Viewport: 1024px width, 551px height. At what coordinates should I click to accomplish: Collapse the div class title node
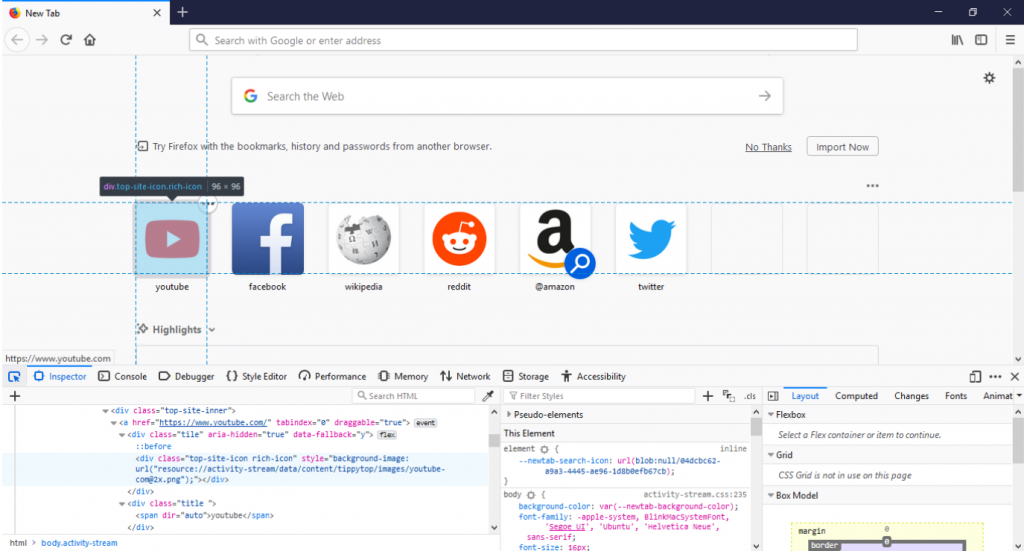click(122, 503)
